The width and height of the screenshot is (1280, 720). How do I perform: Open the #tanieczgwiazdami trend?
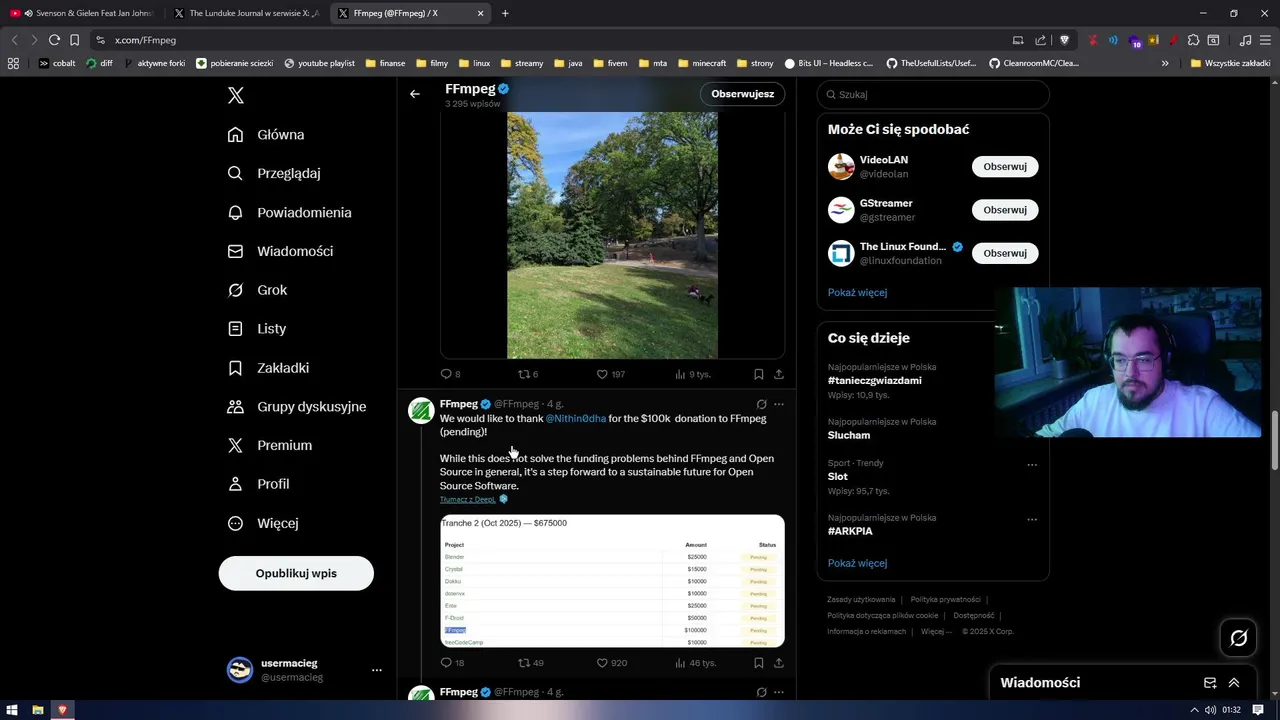[x=875, y=381]
